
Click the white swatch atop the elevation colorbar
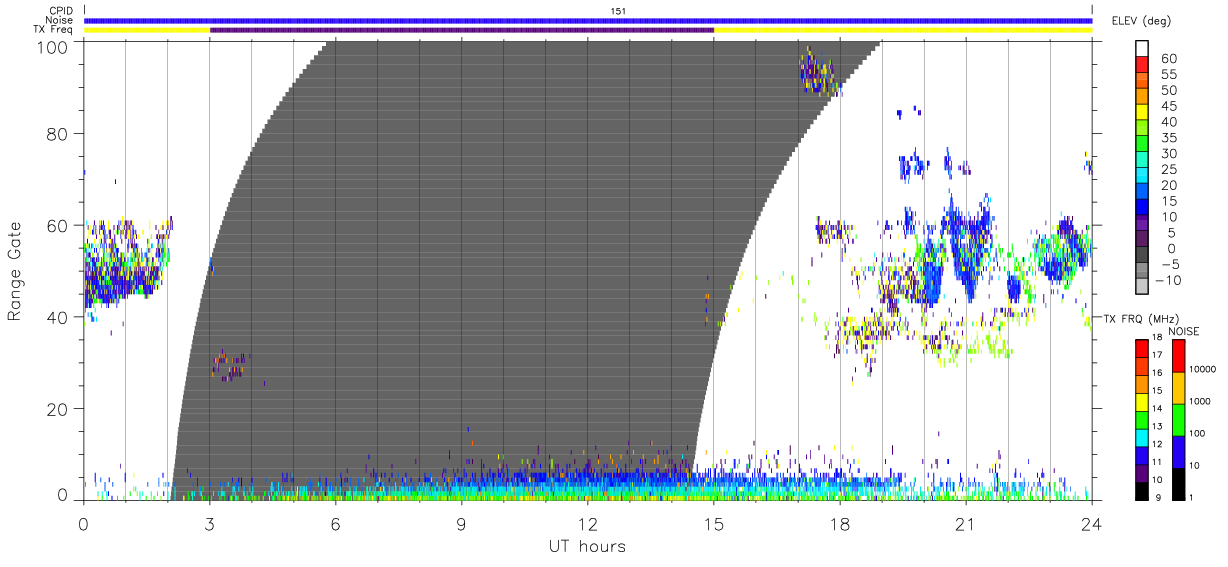pos(1143,49)
